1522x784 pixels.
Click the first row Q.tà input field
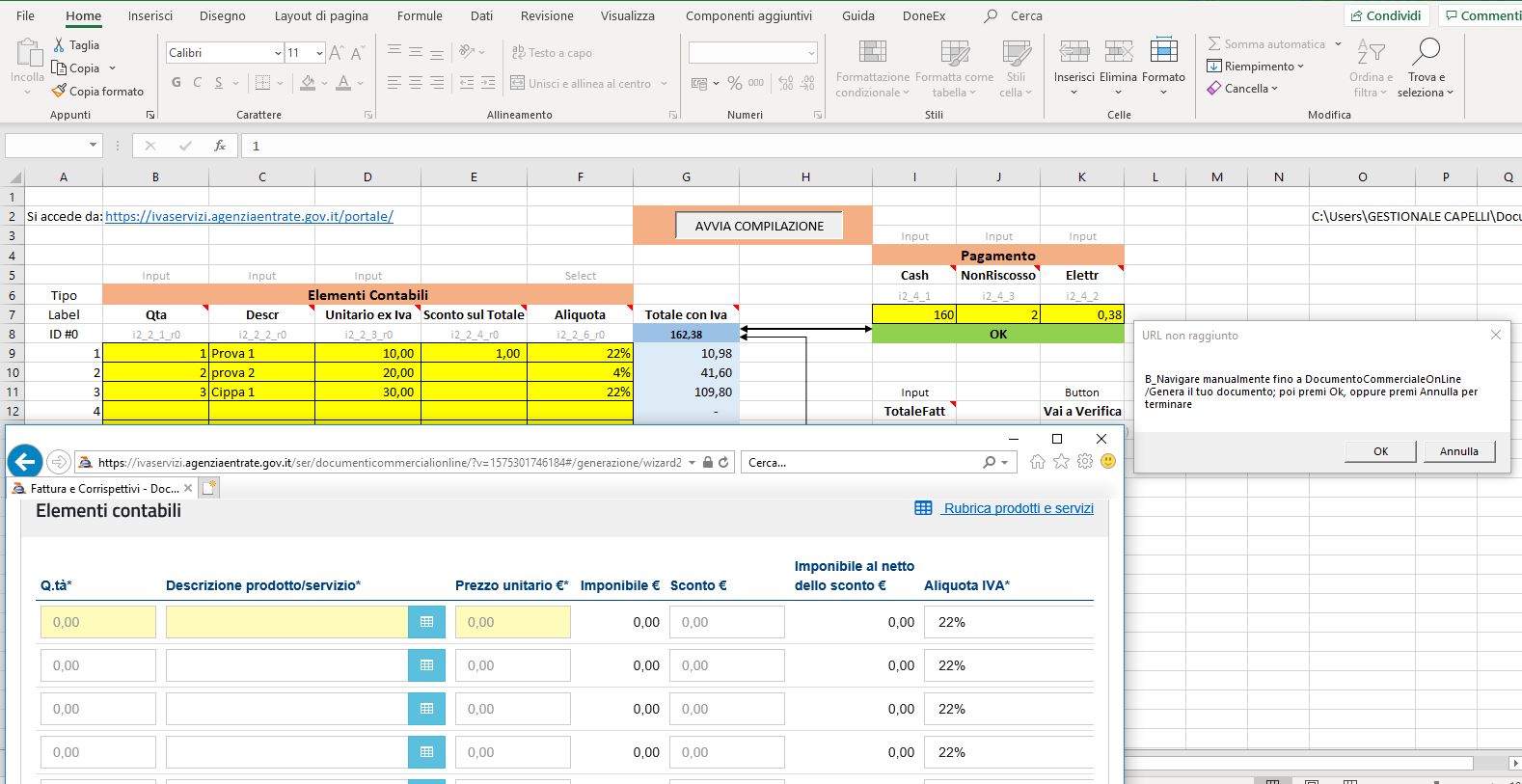98,622
